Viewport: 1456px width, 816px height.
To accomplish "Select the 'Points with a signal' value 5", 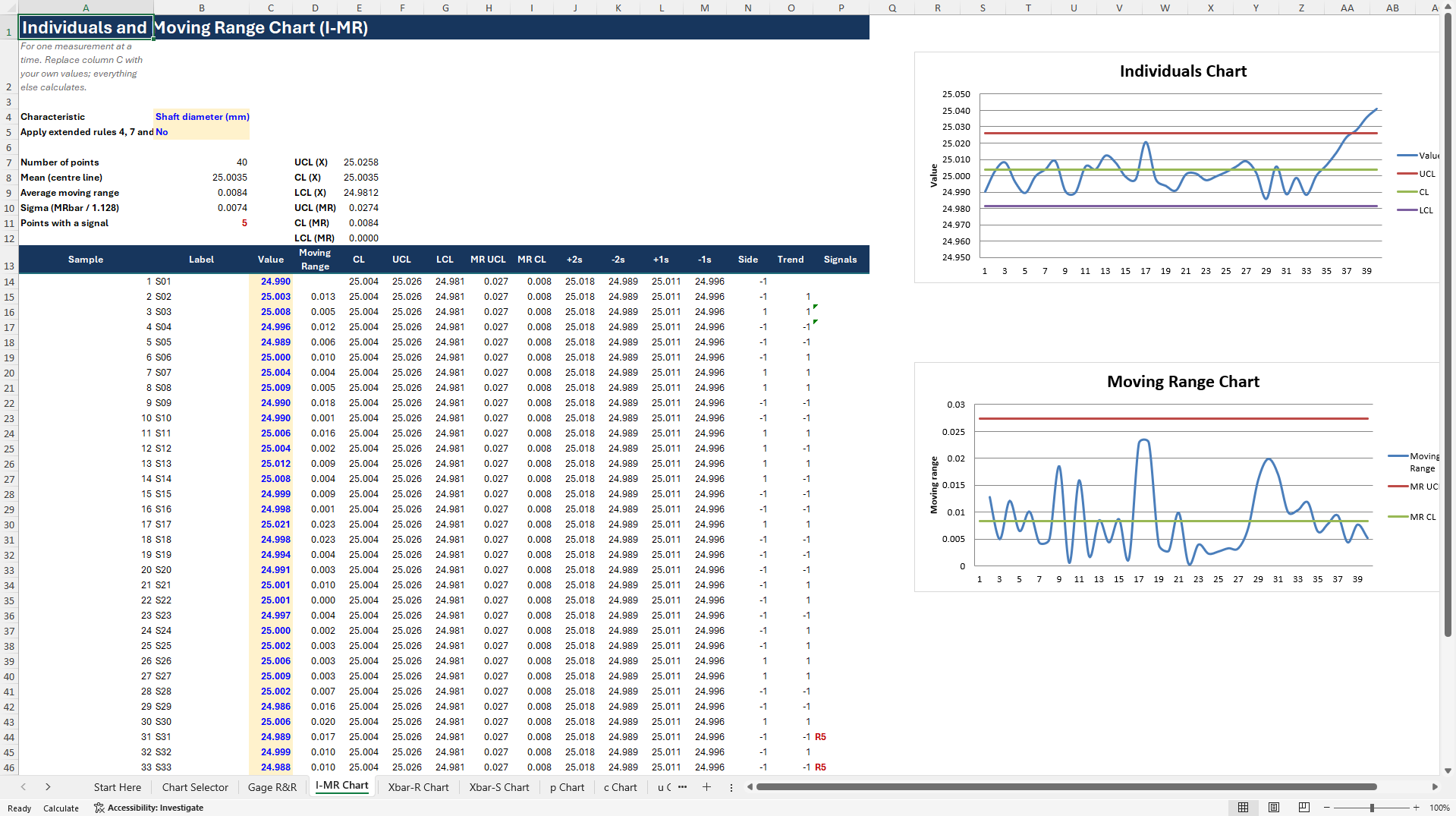I will tap(201, 223).
